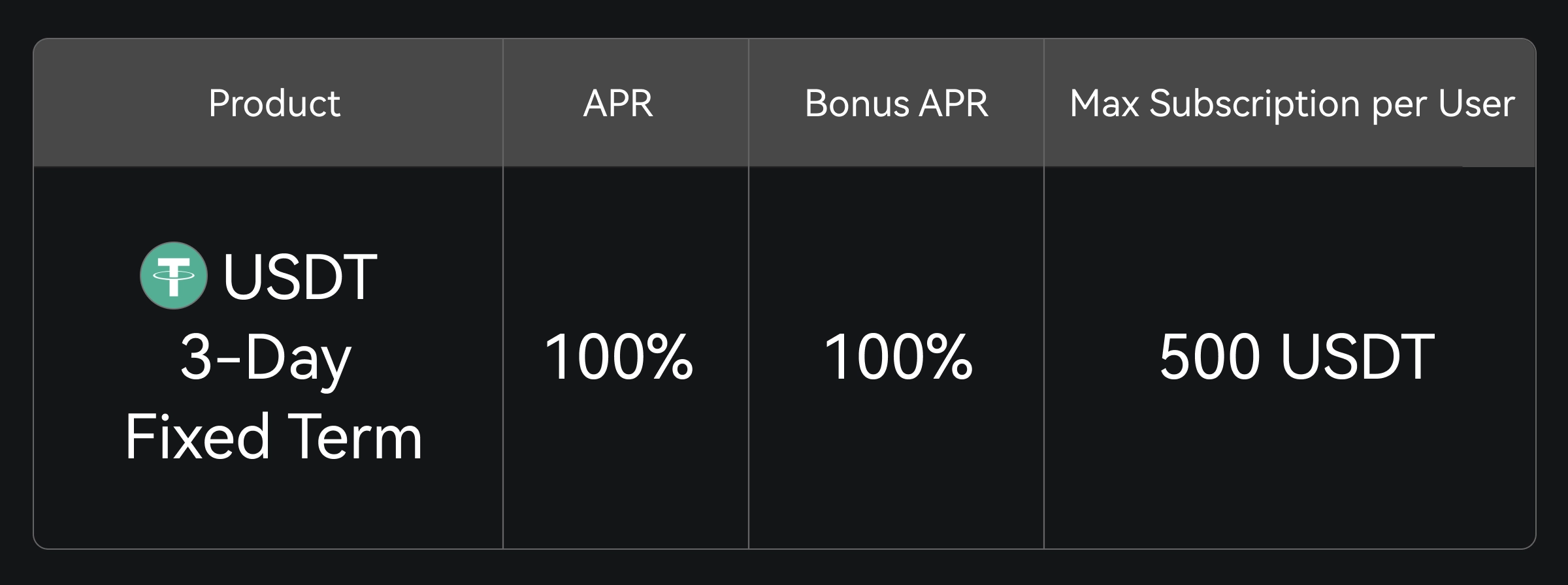The width and height of the screenshot is (1568, 585).
Task: Click the green Tether logo icon
Action: [x=174, y=276]
